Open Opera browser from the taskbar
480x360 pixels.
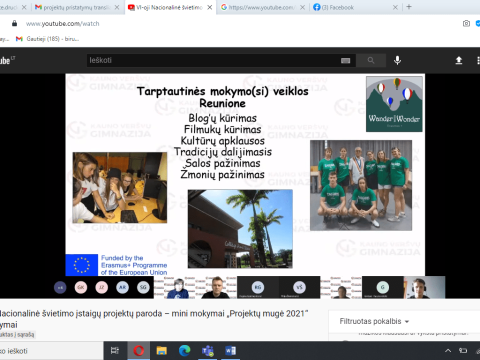[139, 351]
